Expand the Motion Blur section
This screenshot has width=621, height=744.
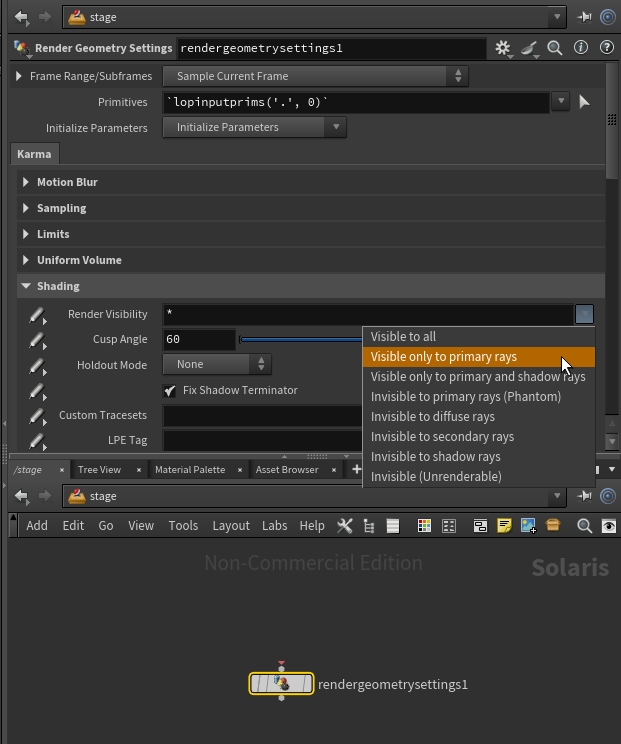coord(67,182)
